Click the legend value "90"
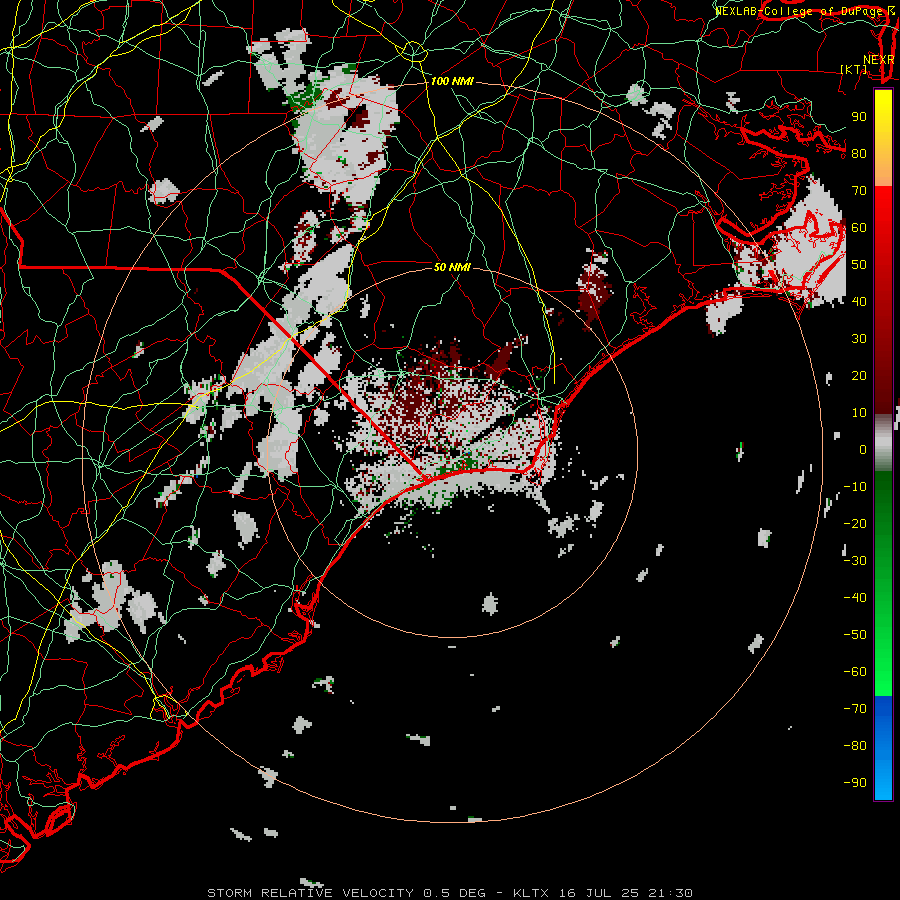Viewport: 900px width, 900px height. click(x=859, y=117)
